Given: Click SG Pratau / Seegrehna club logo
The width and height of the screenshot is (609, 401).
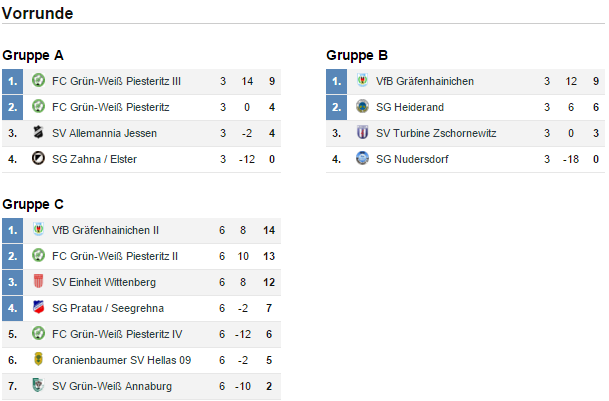Looking at the screenshot, I should click(x=38, y=308).
